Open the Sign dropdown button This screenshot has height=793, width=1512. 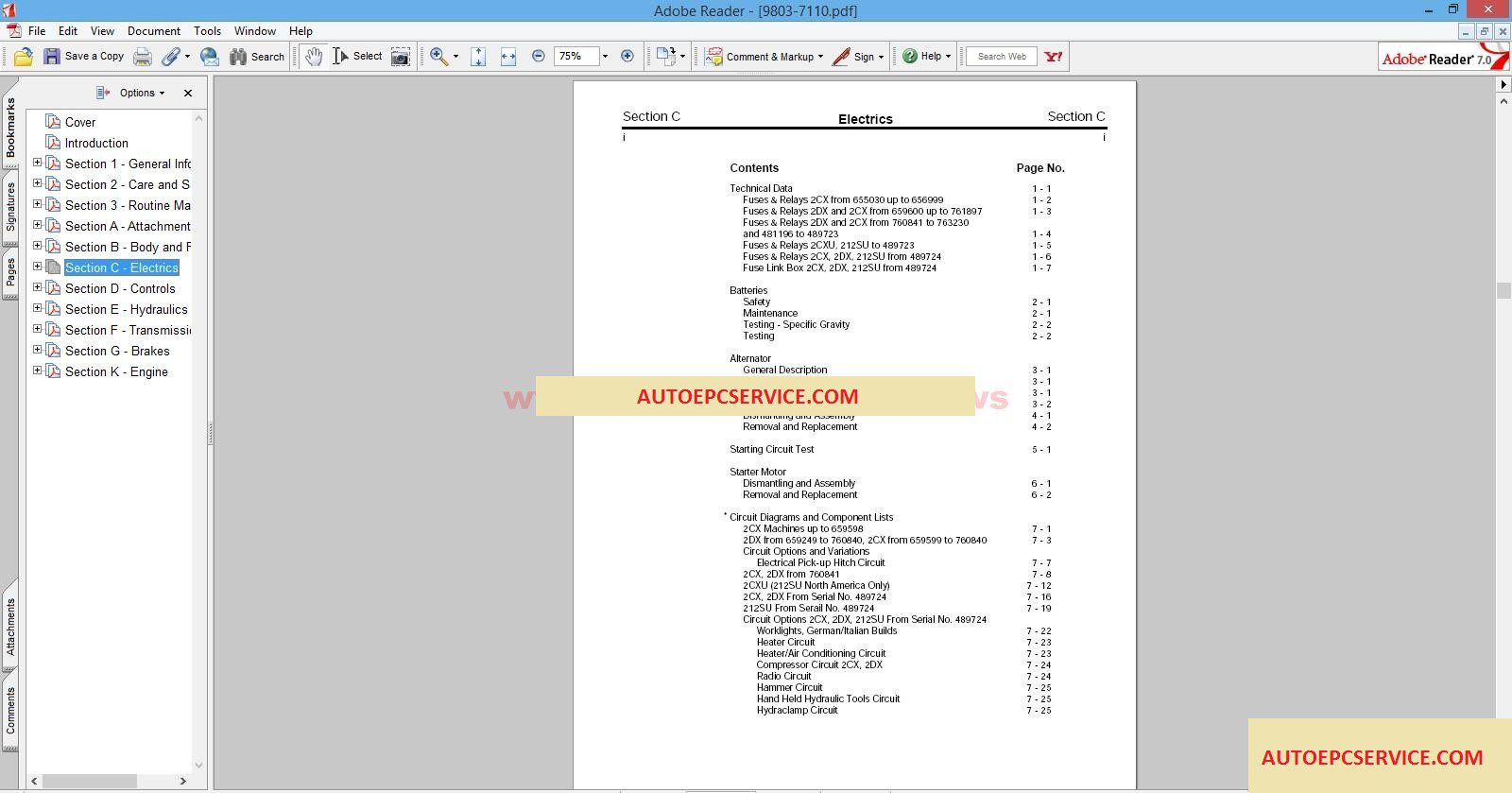[x=858, y=57]
